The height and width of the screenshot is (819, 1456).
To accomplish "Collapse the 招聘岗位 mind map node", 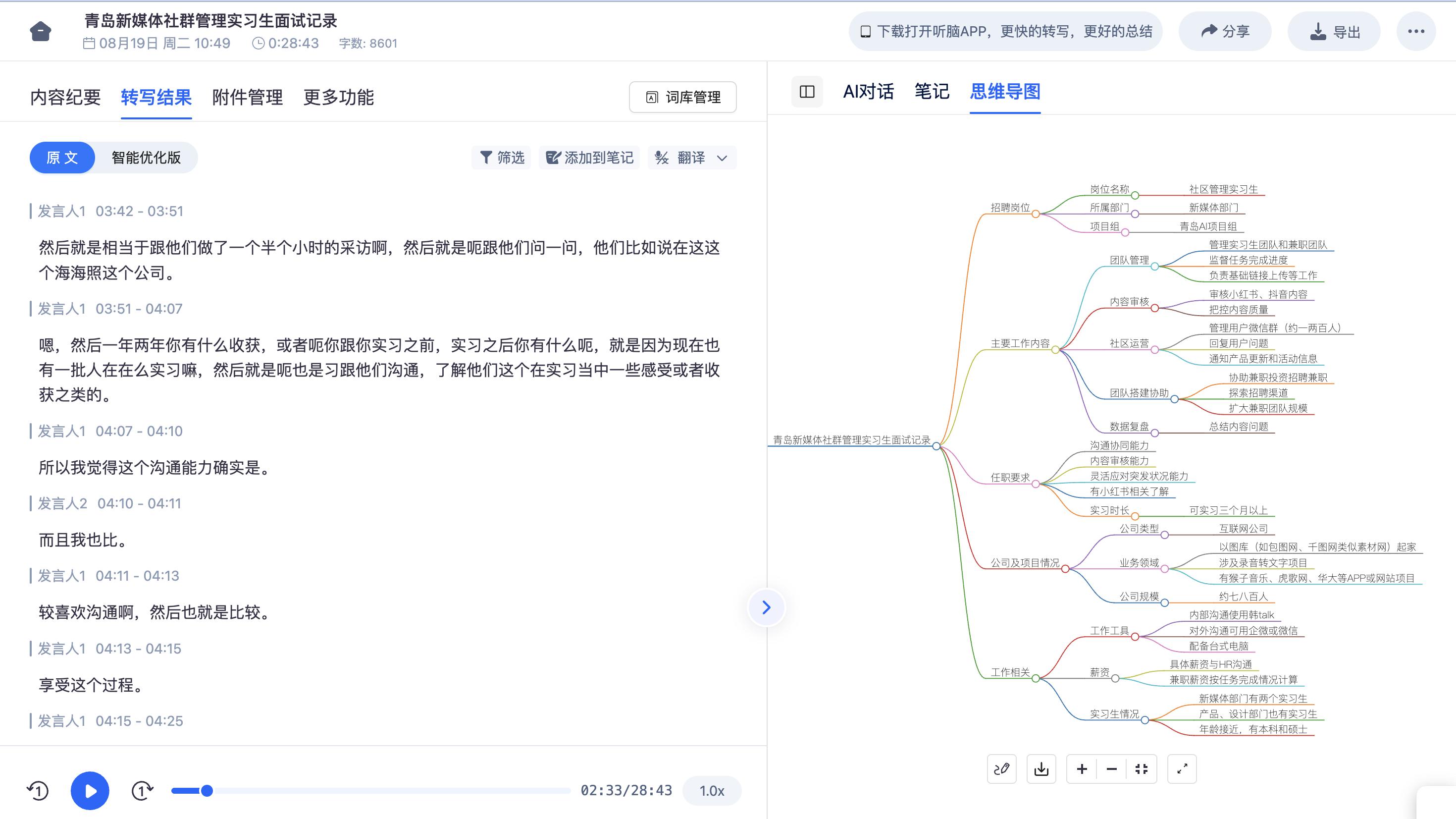I will coord(1036,214).
